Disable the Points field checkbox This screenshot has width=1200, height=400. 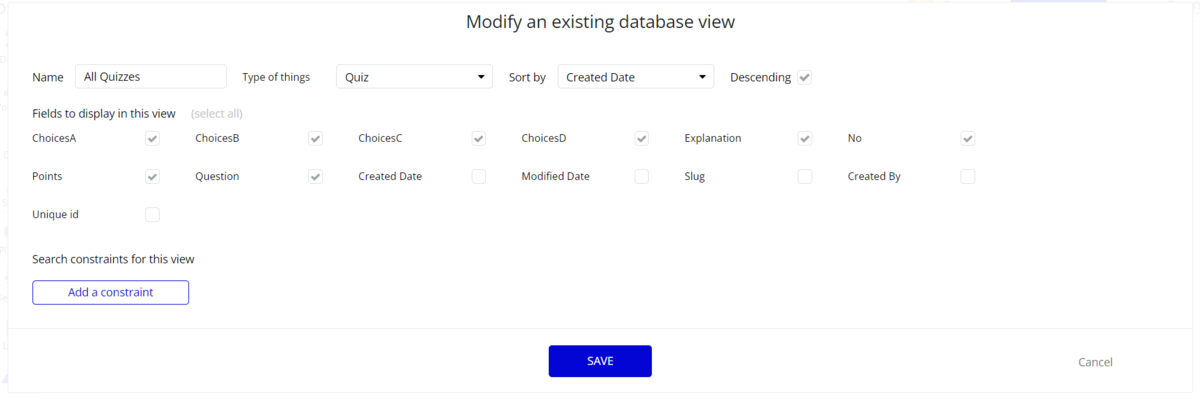152,177
